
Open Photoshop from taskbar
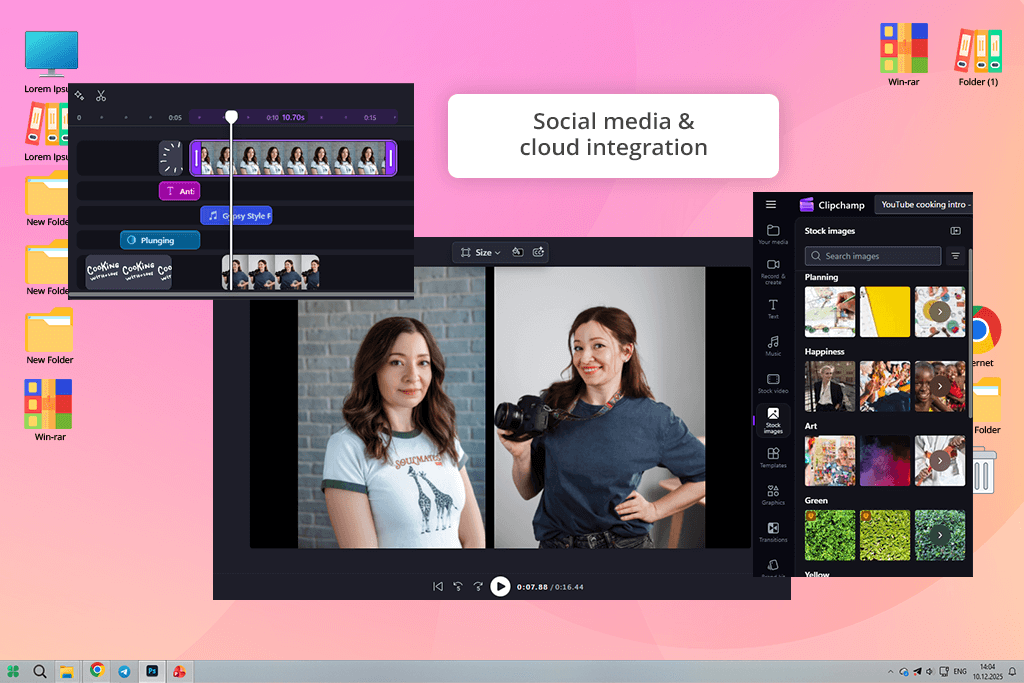point(152,671)
